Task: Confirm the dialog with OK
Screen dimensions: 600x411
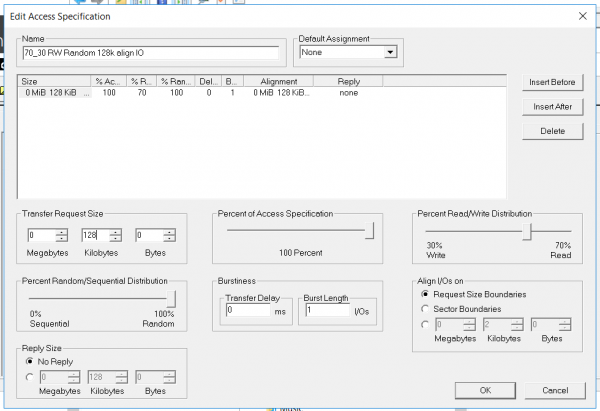Action: [x=485, y=389]
